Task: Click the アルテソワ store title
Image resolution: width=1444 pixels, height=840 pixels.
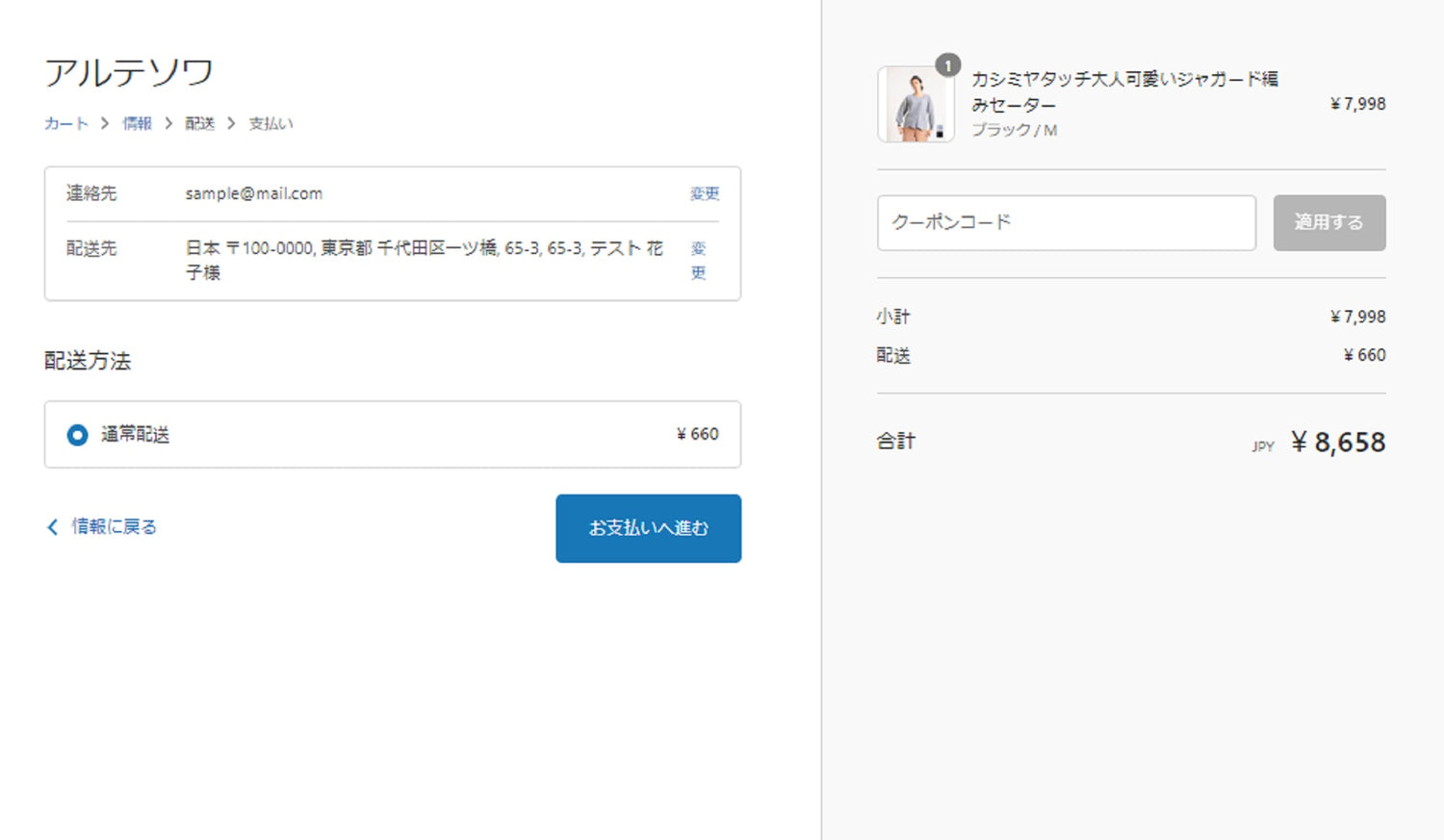Action: 129,72
